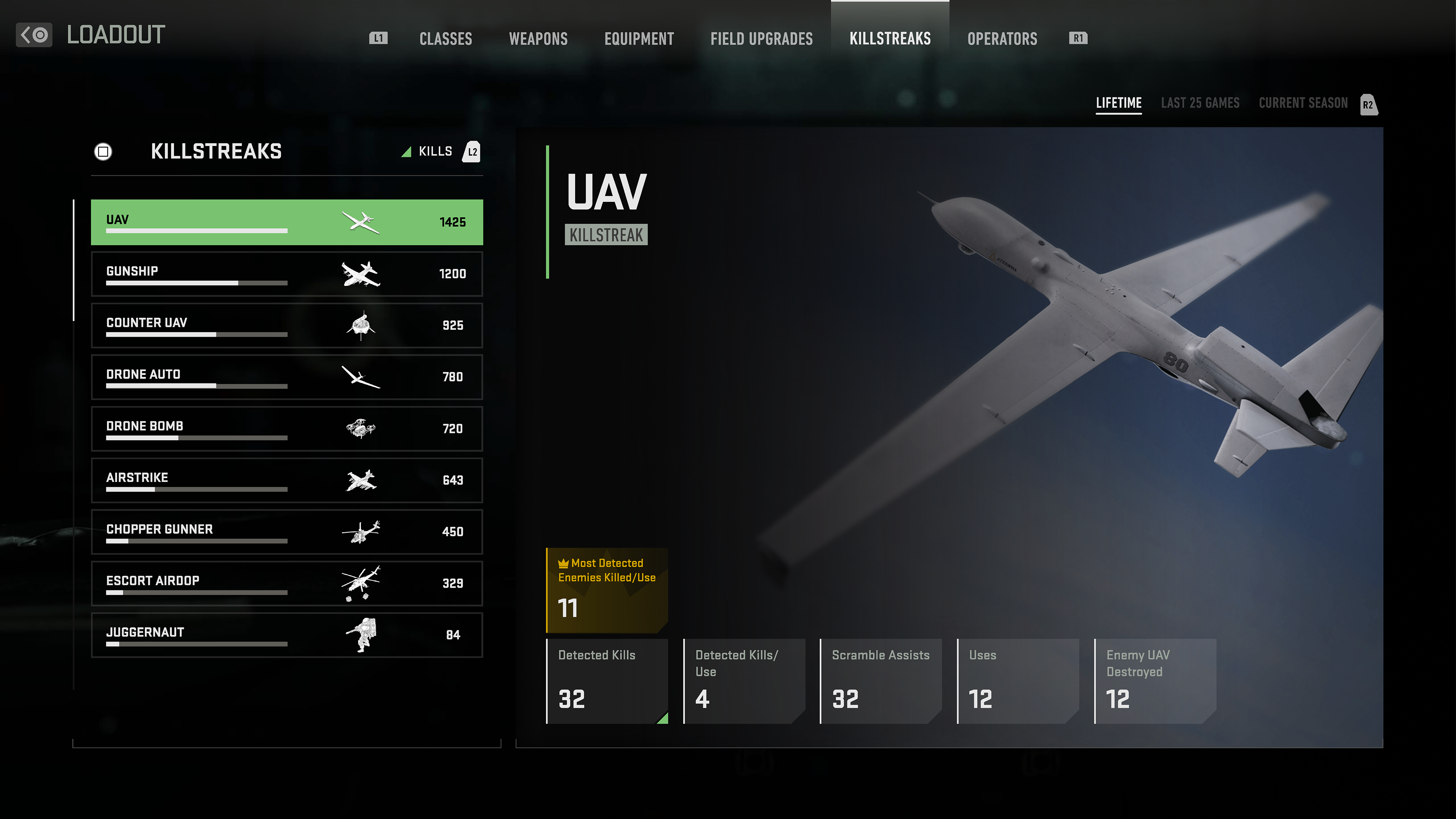Viewport: 1456px width, 819px height.
Task: Click the Chopper Gunner helicopter icon
Action: point(361,532)
